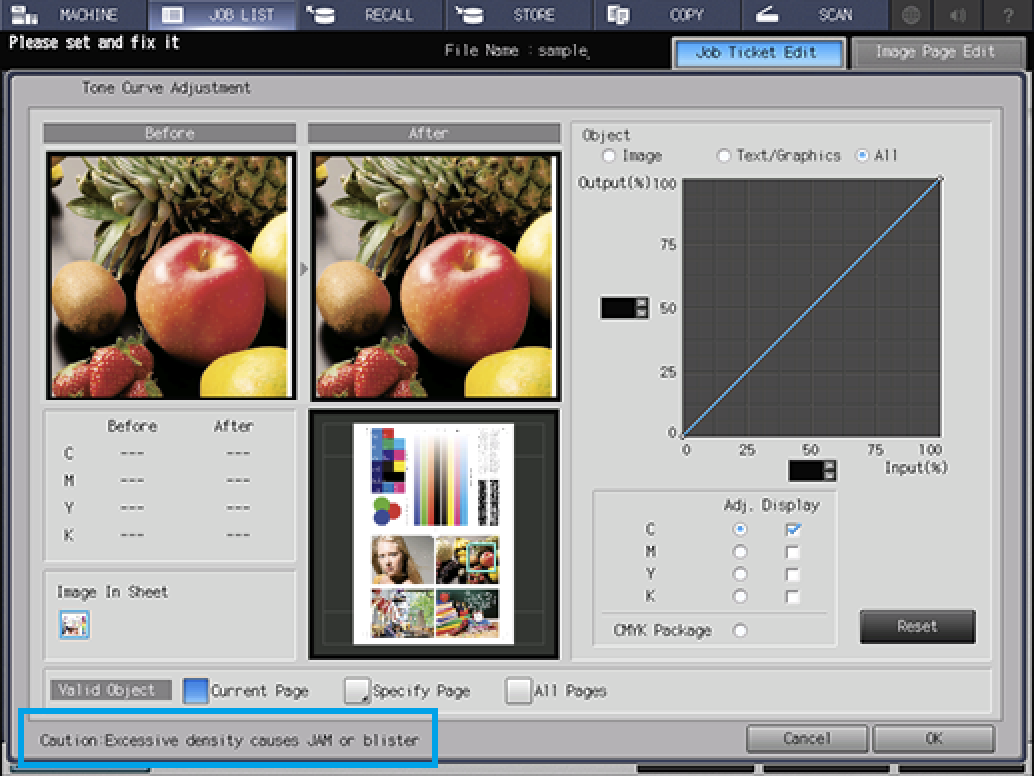
Task: Switch to Job Ticket Edit tab
Action: (x=757, y=53)
